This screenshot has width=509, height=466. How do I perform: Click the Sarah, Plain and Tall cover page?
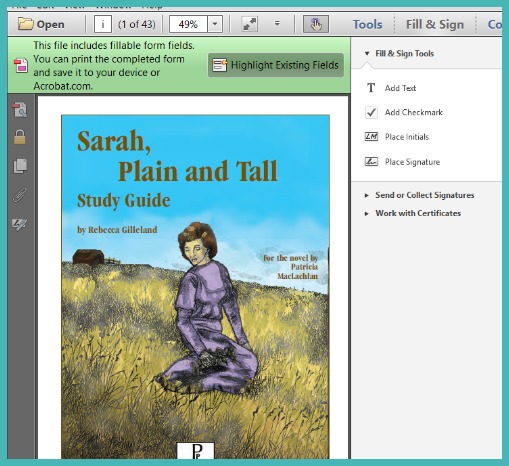[x=195, y=287]
